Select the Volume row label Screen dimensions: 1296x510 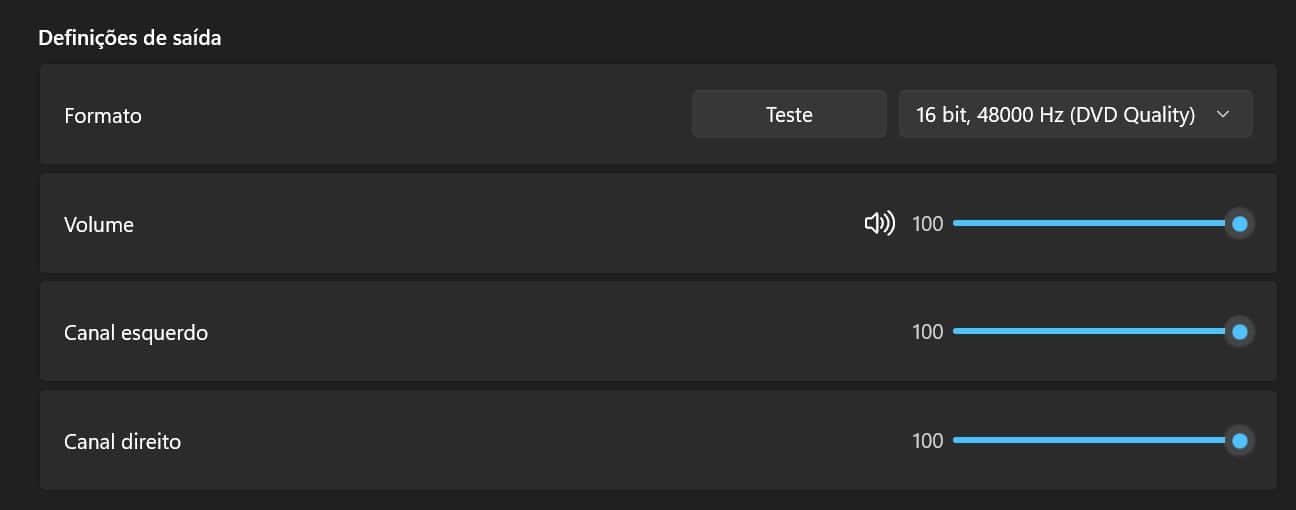(x=99, y=225)
